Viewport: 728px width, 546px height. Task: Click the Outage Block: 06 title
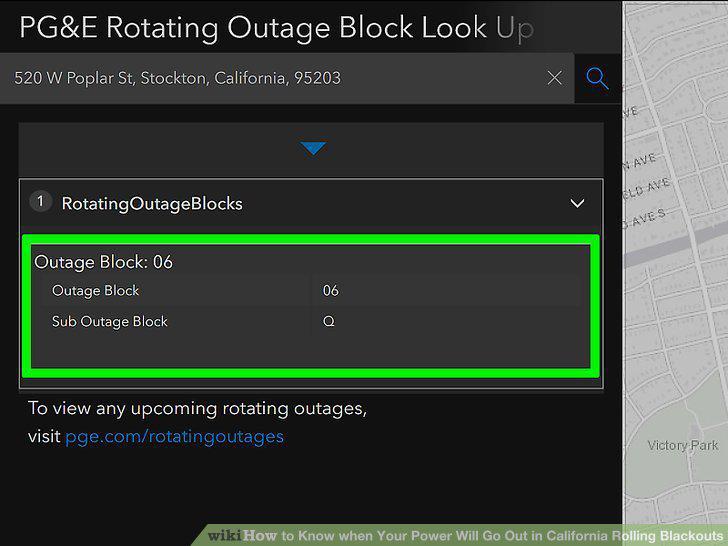tap(104, 262)
